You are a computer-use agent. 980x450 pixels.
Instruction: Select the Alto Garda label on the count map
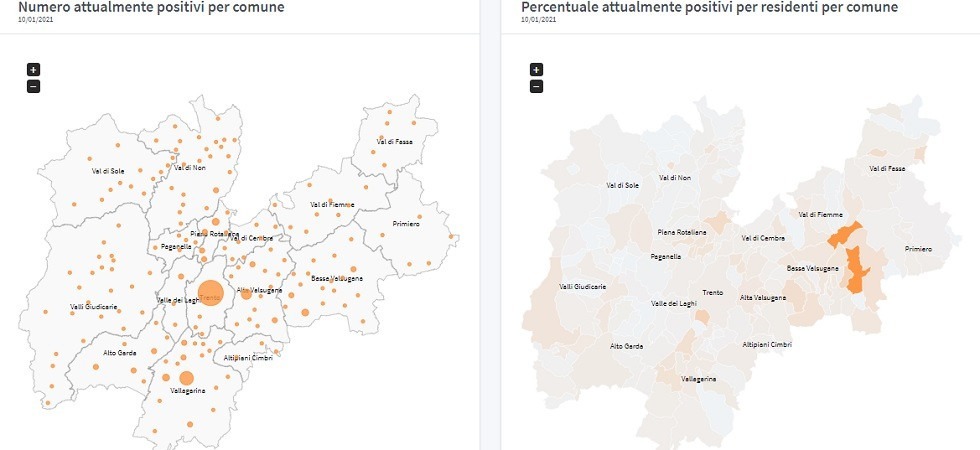click(119, 353)
